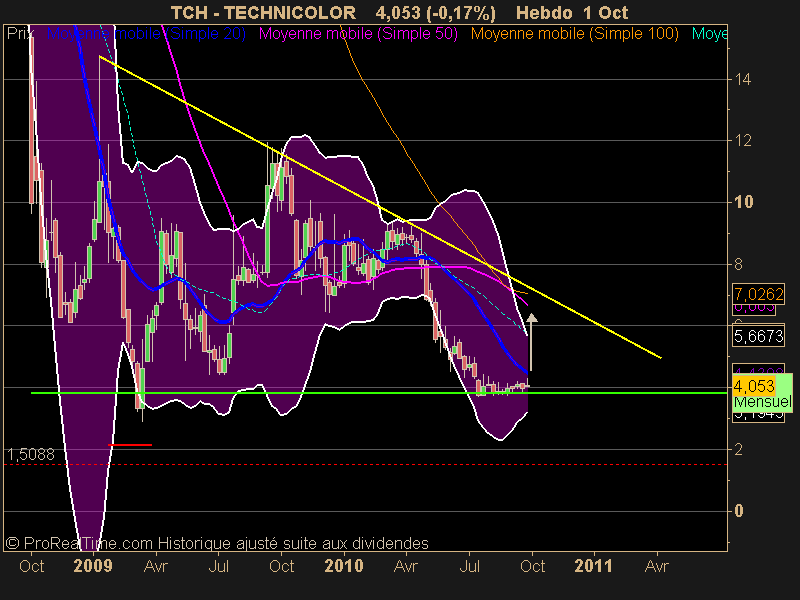This screenshot has width=800, height=600.
Task: Click the 2010 label on time axis
Action: click(344, 566)
